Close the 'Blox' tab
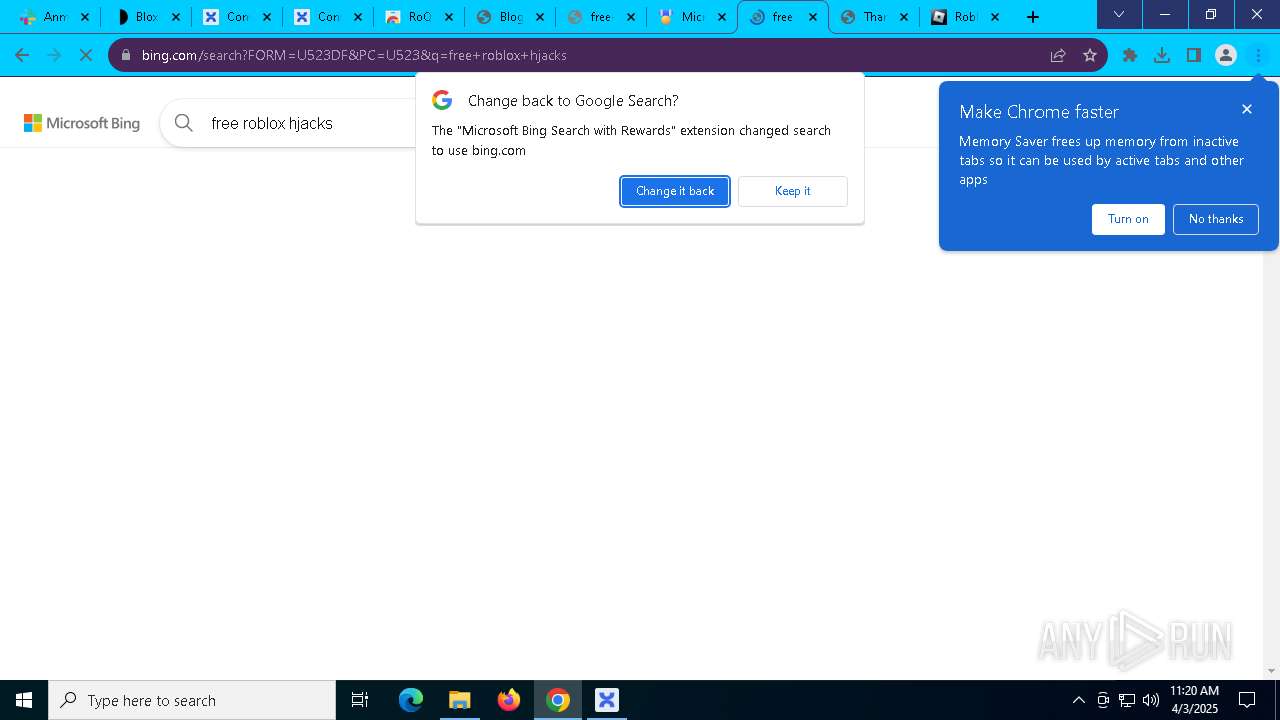The image size is (1280, 720). (175, 16)
